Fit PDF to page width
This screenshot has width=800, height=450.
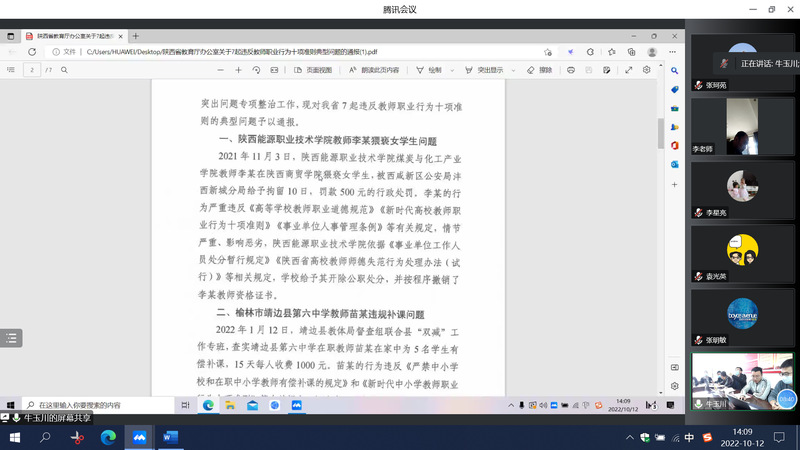274,70
